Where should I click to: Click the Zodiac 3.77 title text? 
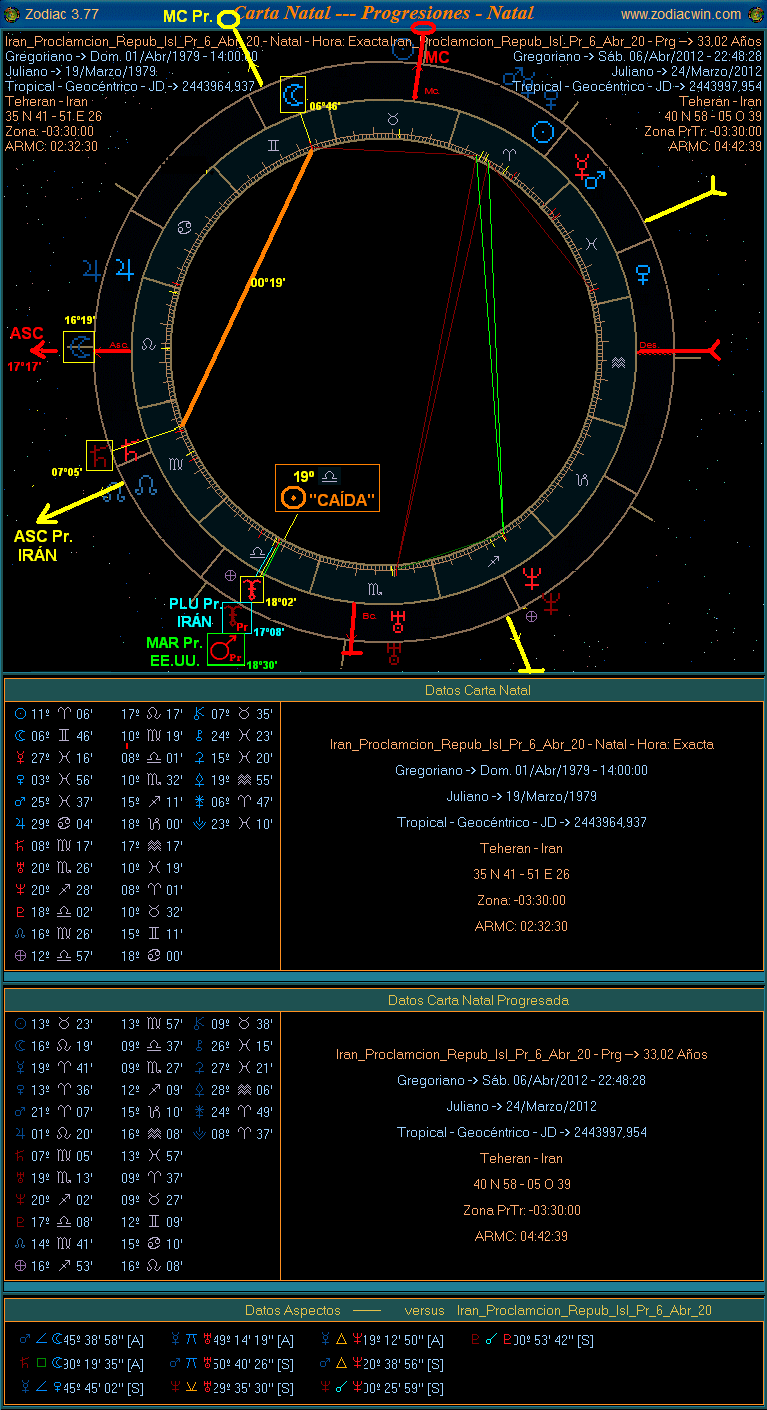tap(61, 14)
